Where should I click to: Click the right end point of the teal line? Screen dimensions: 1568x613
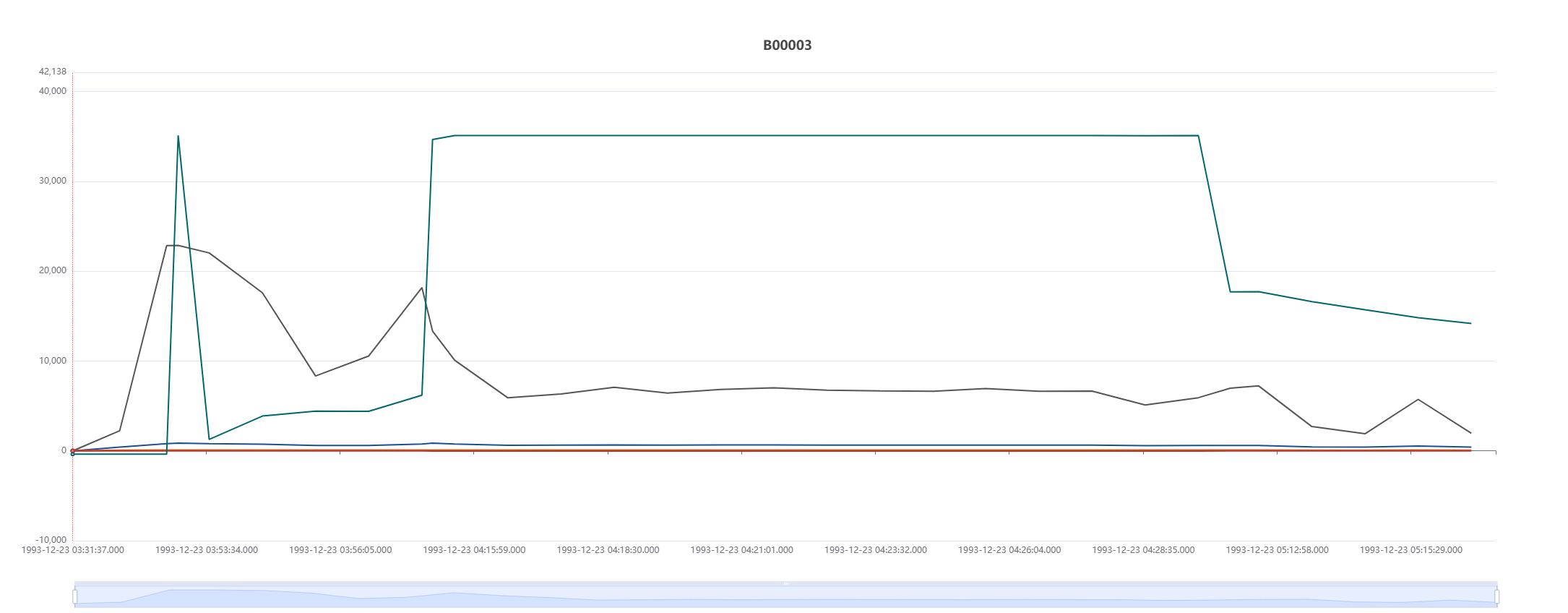[x=1470, y=323]
